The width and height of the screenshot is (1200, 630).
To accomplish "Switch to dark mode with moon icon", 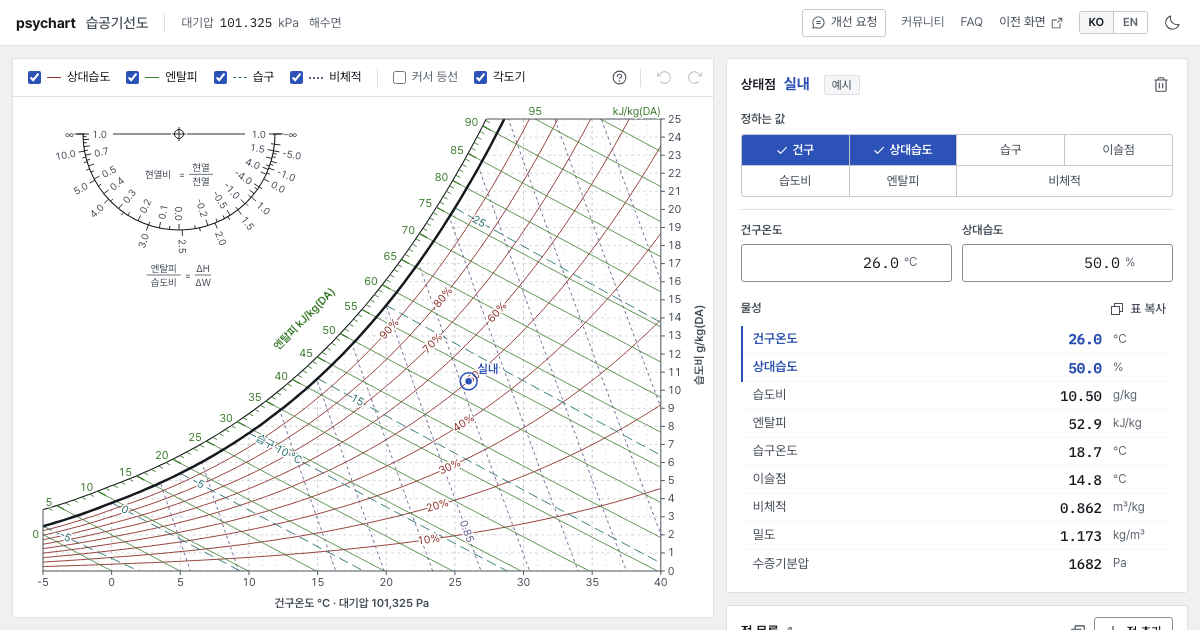I will (x=1173, y=22).
